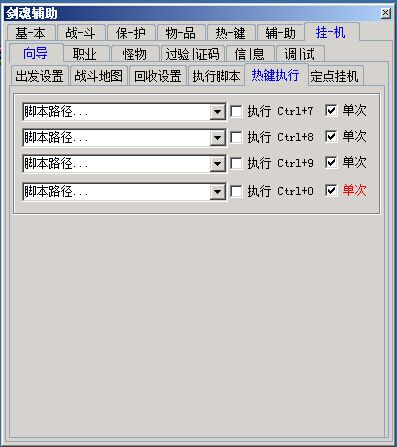The width and height of the screenshot is (397, 447).
Task: Expand script path dropdown for Ctrl+8
Action: click(x=217, y=137)
